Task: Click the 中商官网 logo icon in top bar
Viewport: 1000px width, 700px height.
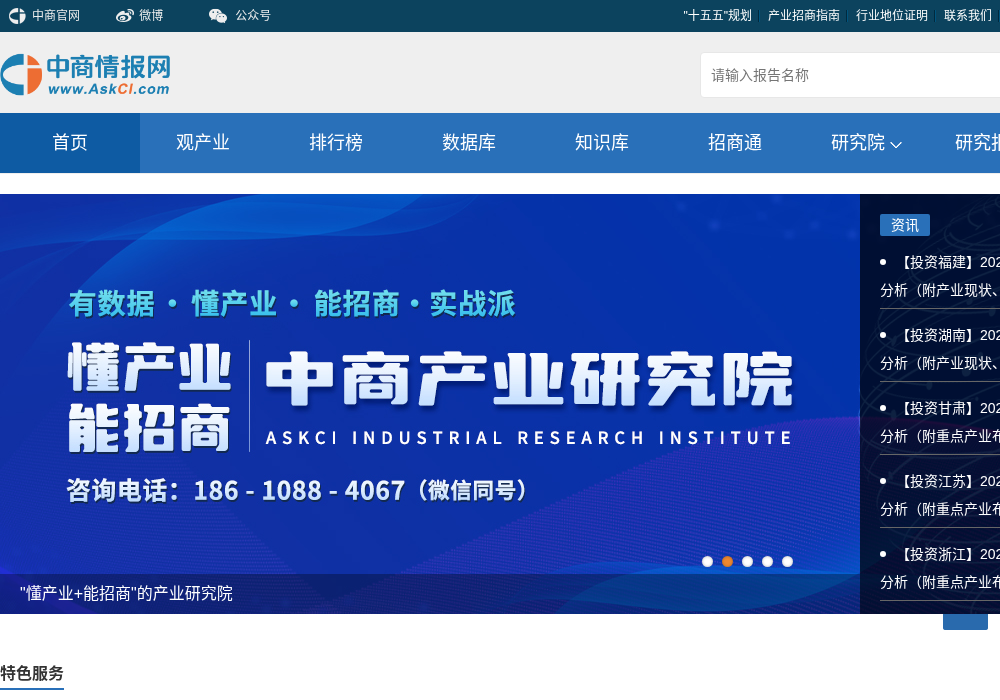Action: coord(17,15)
